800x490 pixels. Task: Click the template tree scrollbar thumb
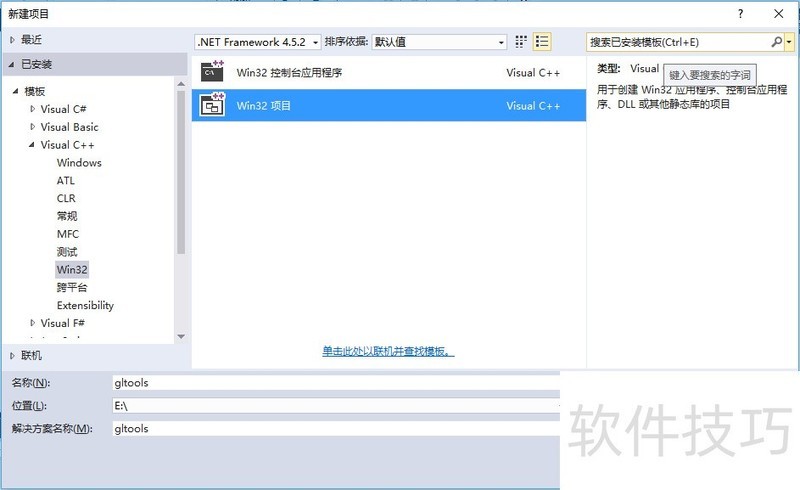pos(181,172)
